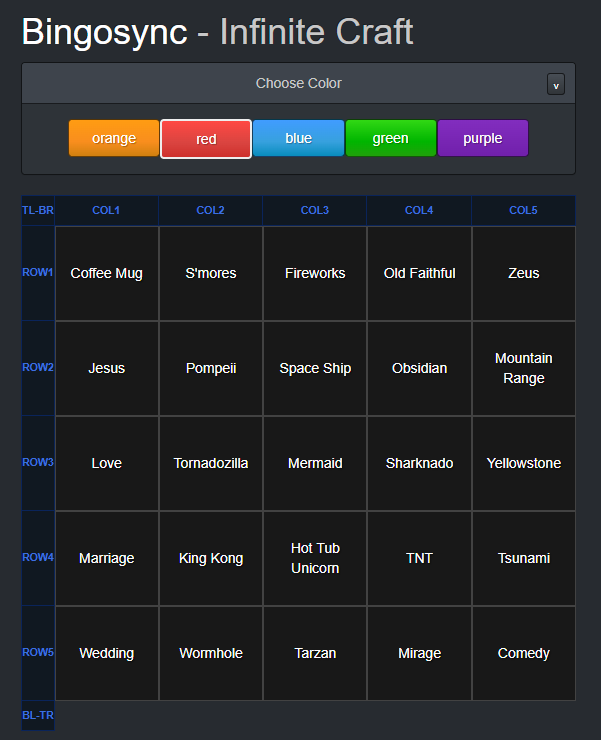Click the Mountain Range cell
Screen dimensions: 601x740
point(523,368)
